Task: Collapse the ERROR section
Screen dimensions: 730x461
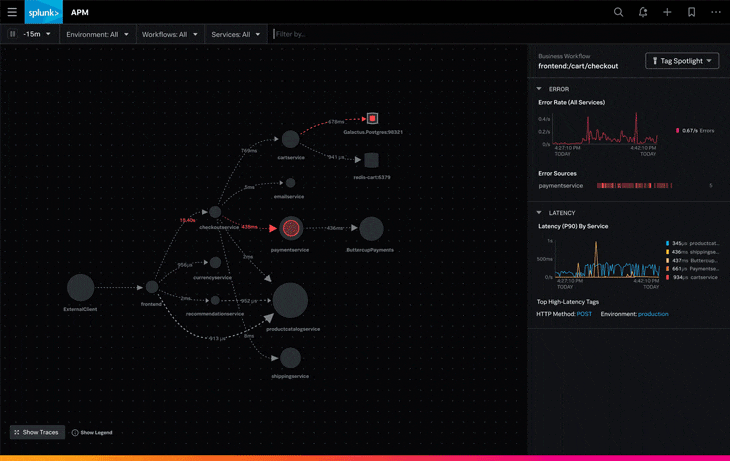Action: [x=540, y=89]
